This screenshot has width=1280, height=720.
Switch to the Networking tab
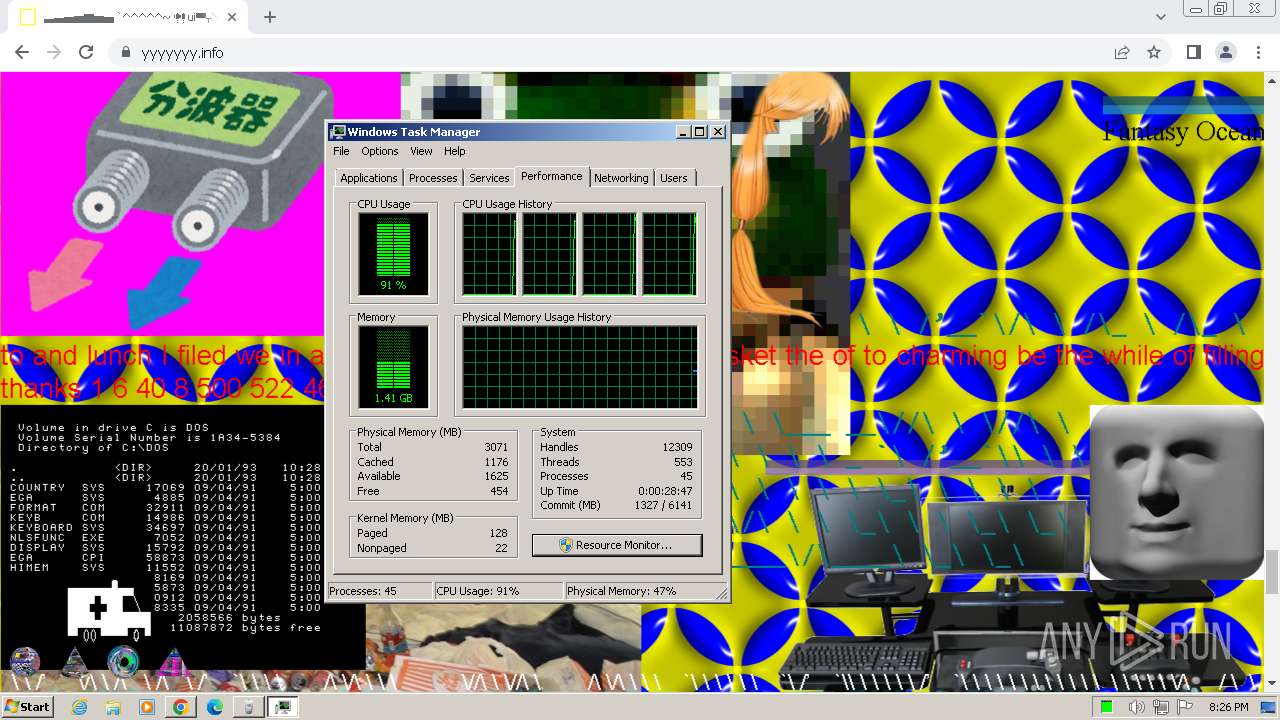pos(621,178)
